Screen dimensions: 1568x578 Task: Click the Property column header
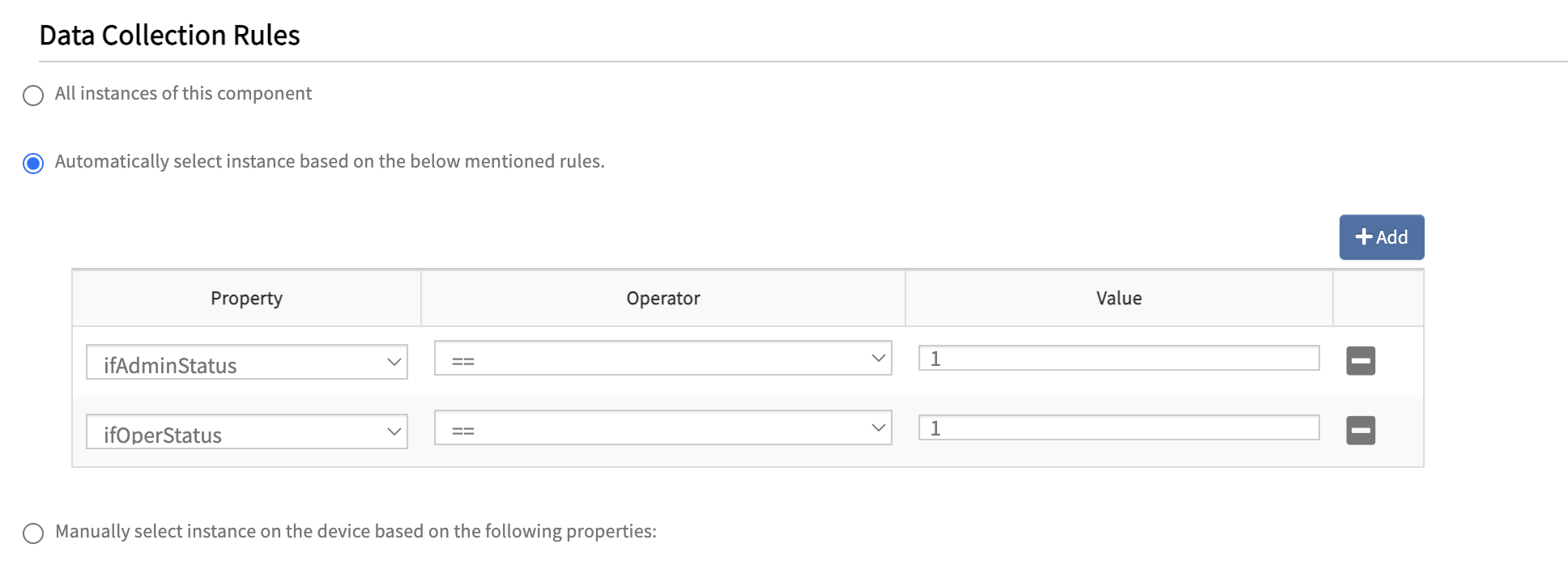point(246,298)
